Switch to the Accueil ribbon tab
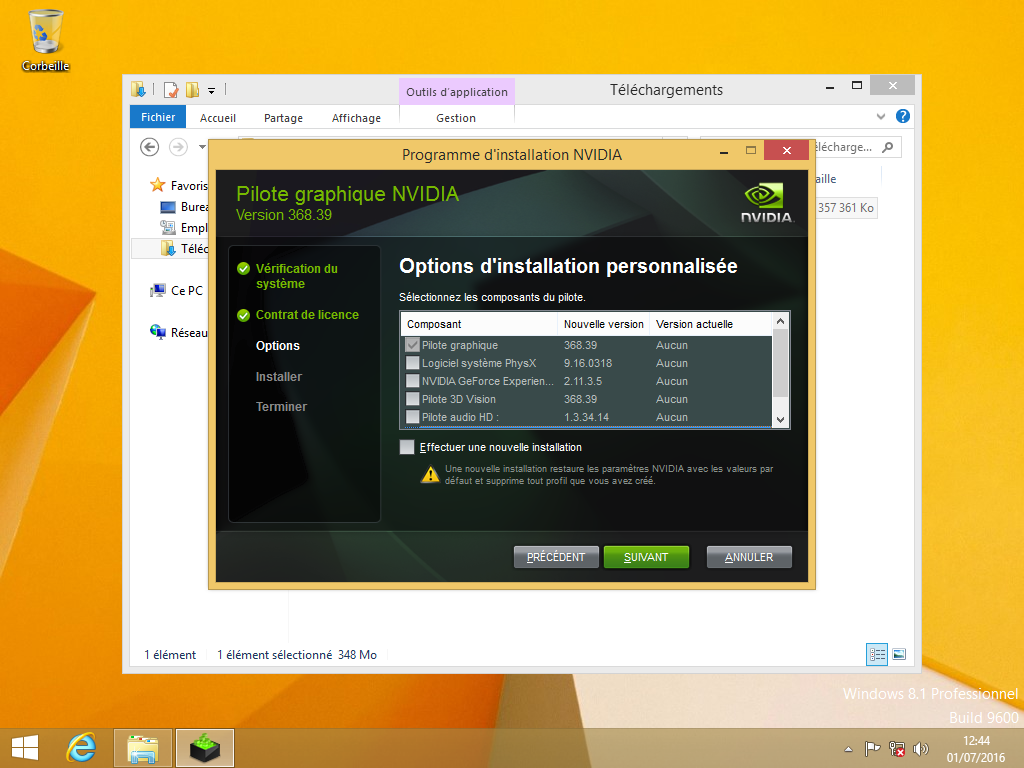This screenshot has height=768, width=1024. (x=217, y=118)
